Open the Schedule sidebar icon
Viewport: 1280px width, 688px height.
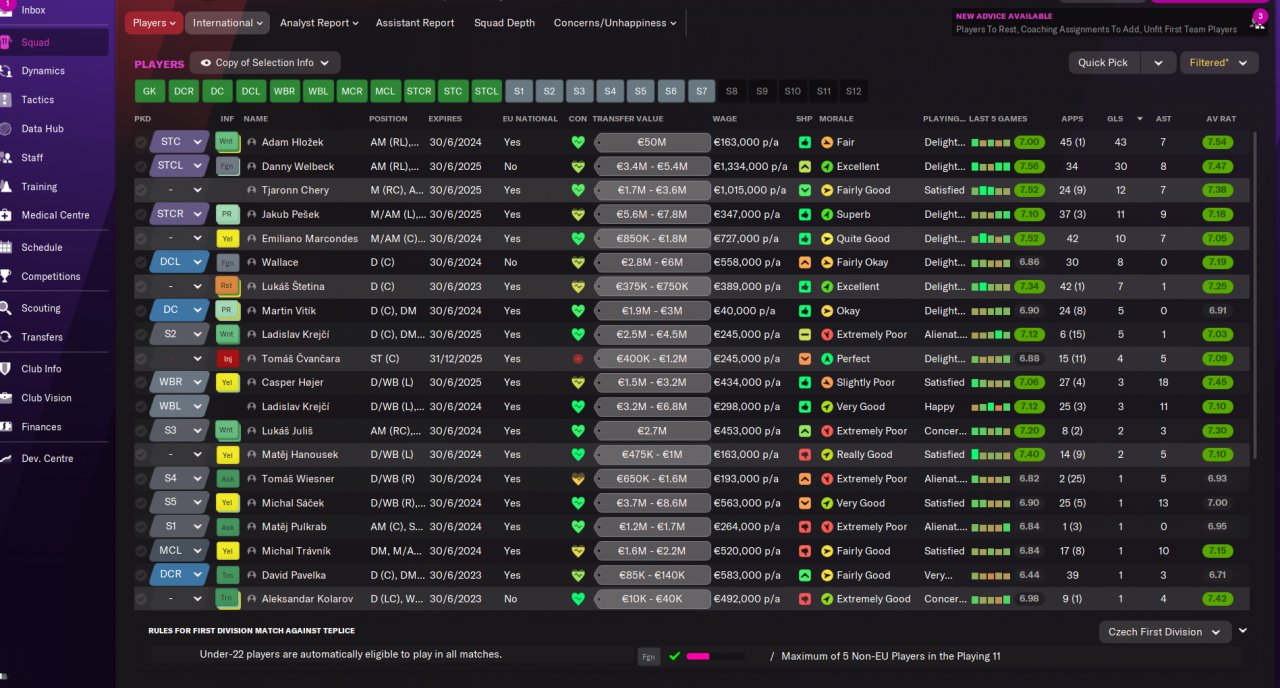coord(6,247)
